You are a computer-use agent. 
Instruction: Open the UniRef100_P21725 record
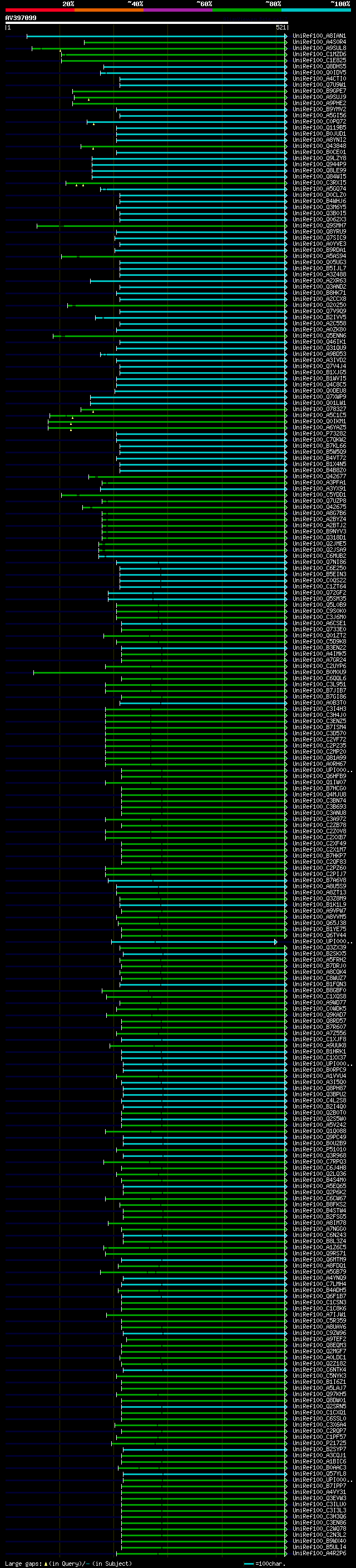click(x=319, y=1444)
